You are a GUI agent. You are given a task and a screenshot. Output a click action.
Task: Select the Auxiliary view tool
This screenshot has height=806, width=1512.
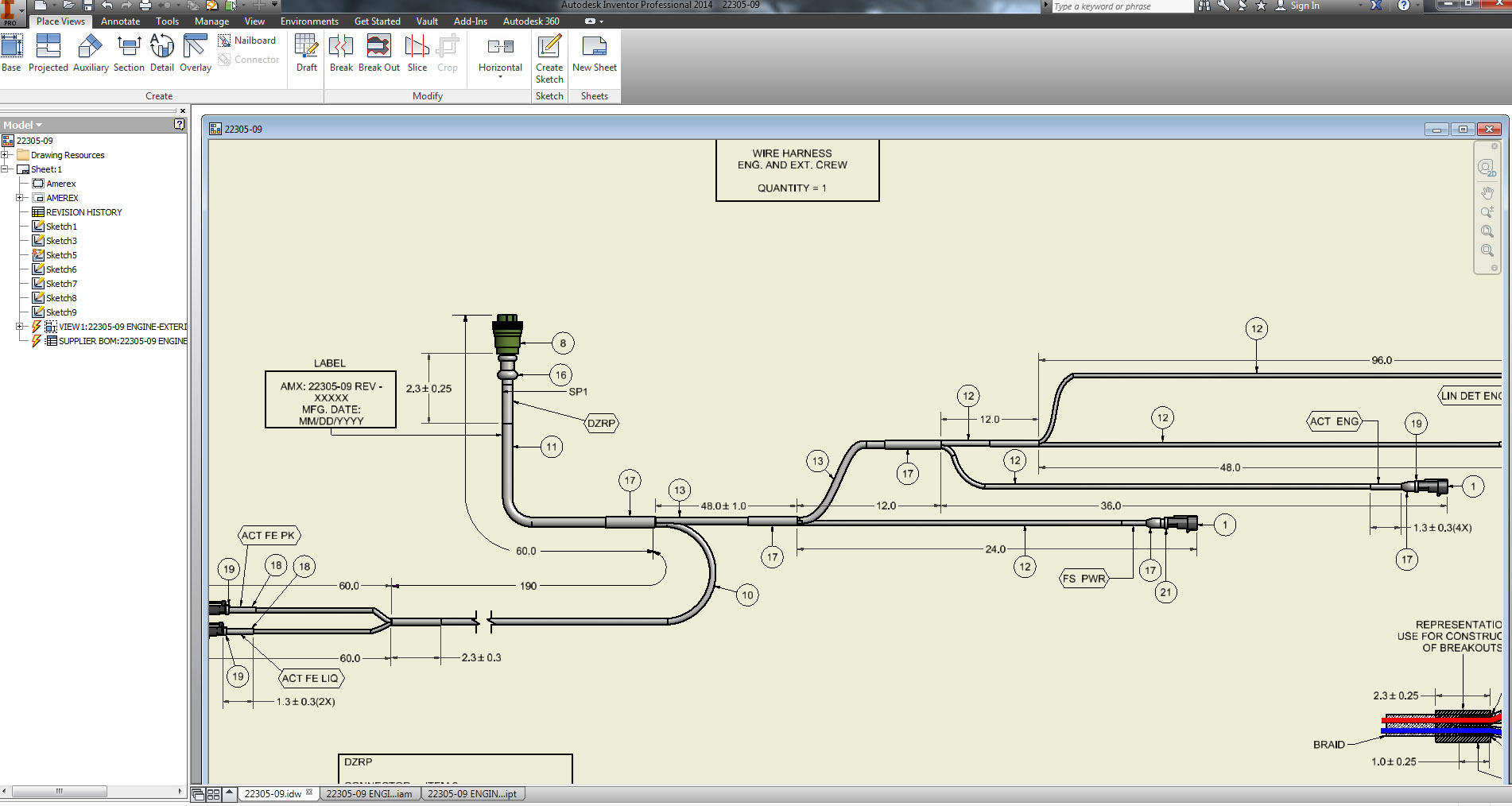[x=91, y=53]
